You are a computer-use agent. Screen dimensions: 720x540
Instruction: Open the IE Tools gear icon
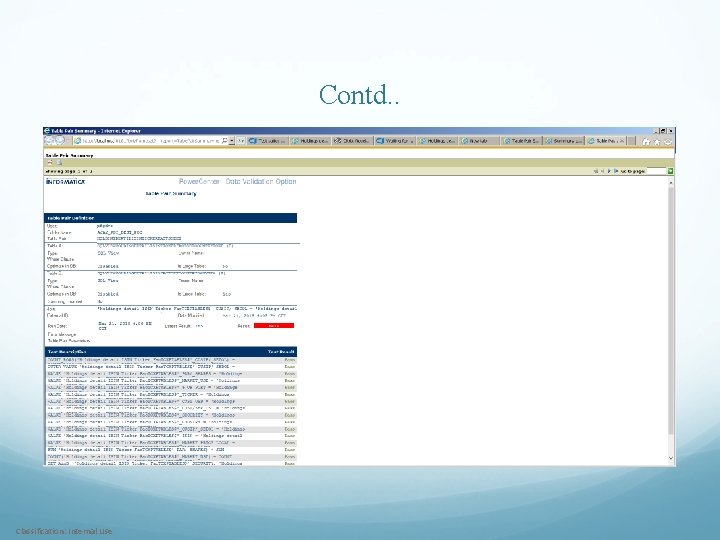(668, 141)
